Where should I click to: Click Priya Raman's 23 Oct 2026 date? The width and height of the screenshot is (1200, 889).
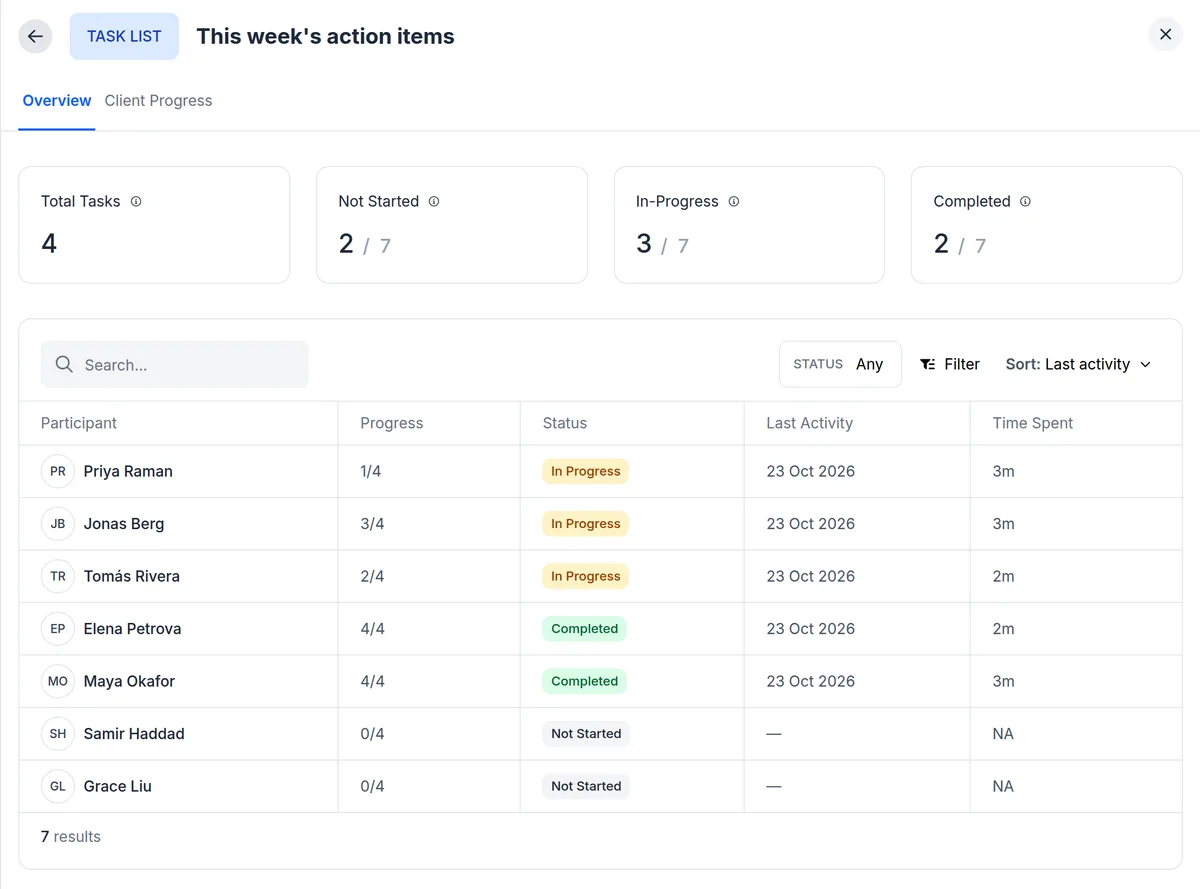click(x=811, y=471)
